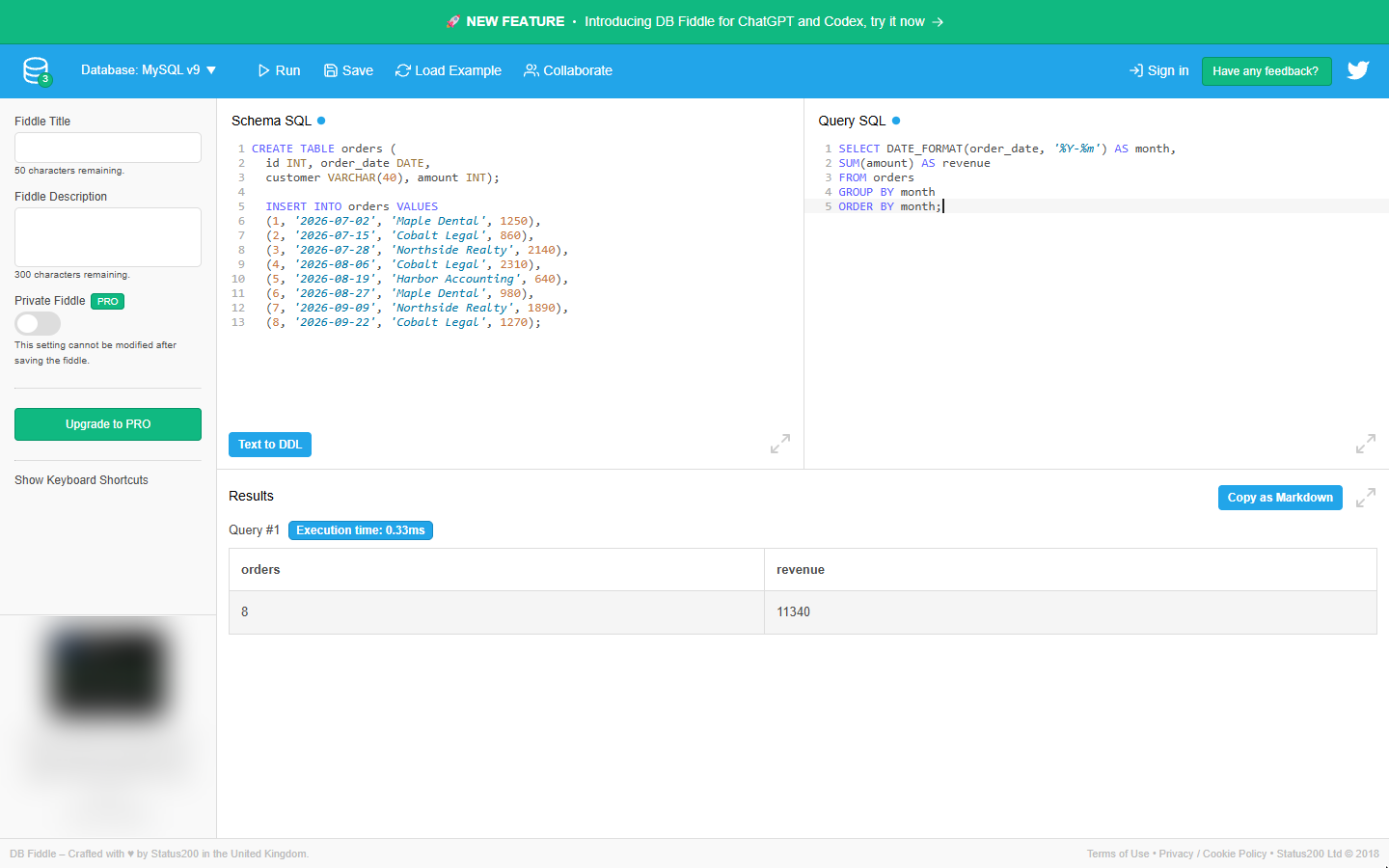The height and width of the screenshot is (868, 1389).
Task: Focus the Fiddle Description text area
Action: (x=108, y=237)
